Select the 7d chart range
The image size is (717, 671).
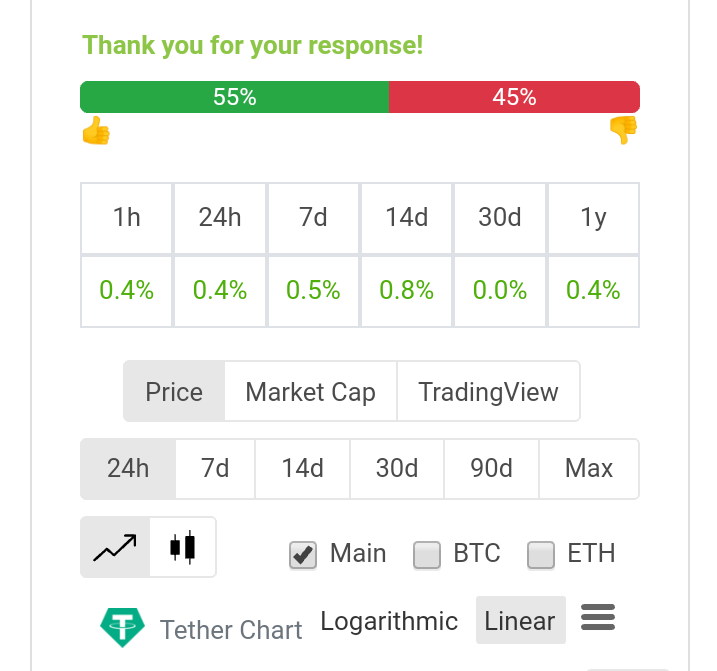coord(215,469)
